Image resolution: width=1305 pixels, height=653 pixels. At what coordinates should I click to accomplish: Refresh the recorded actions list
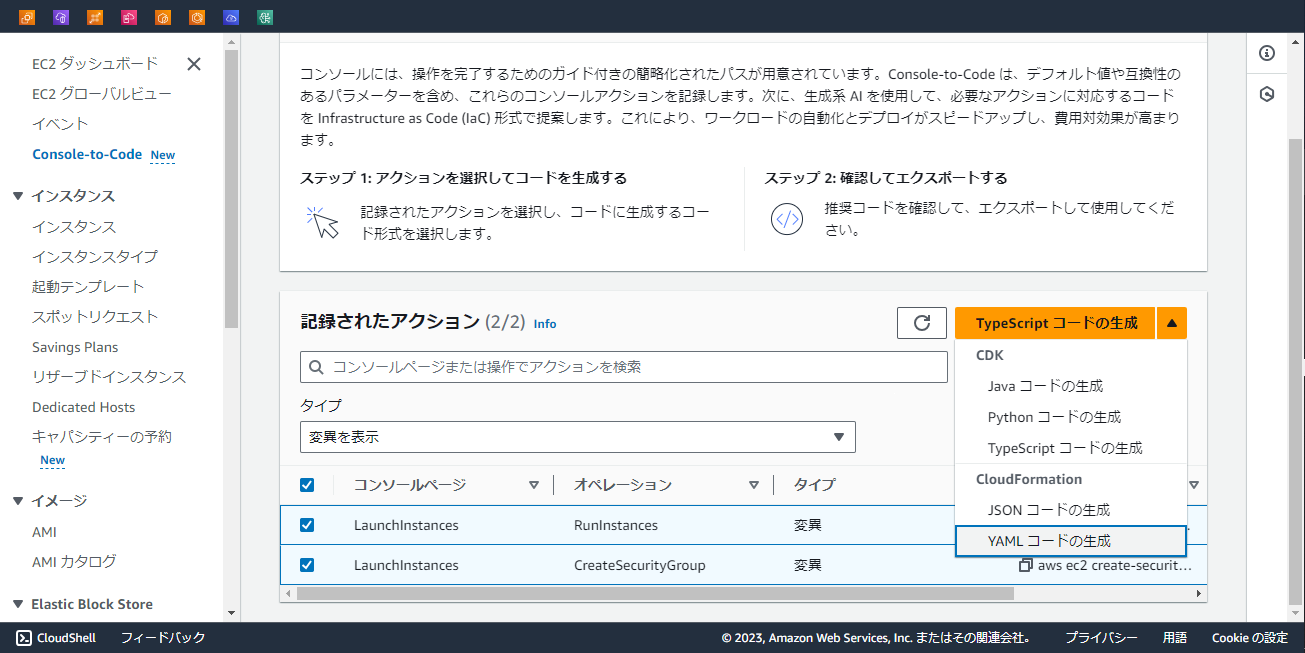click(922, 323)
